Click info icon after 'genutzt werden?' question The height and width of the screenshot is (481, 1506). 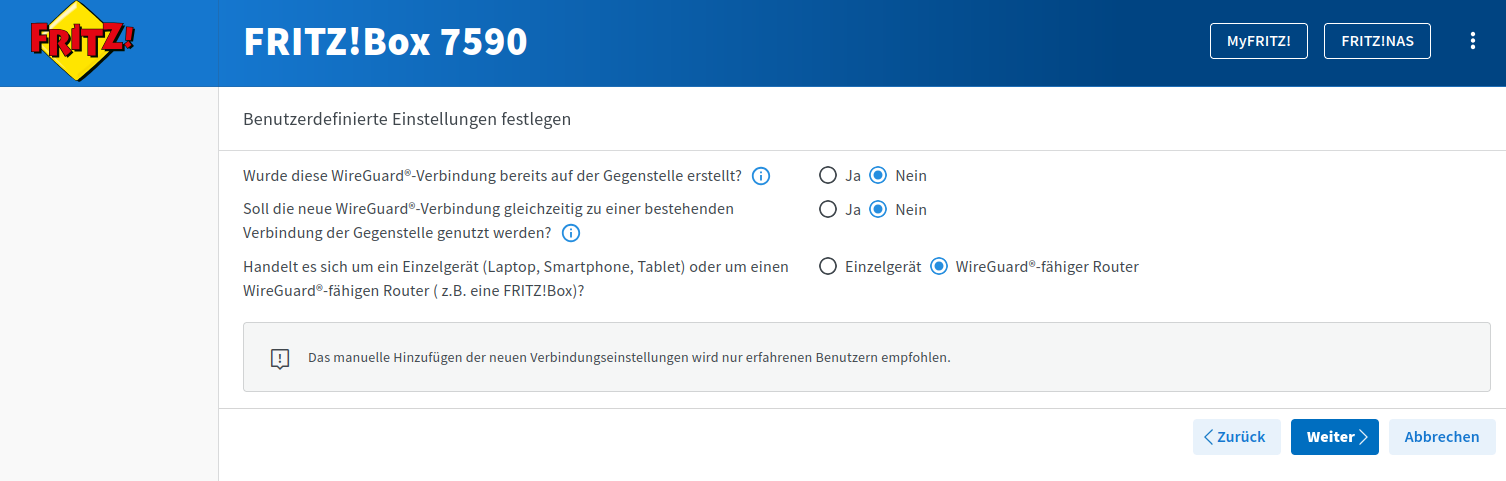[571, 233]
